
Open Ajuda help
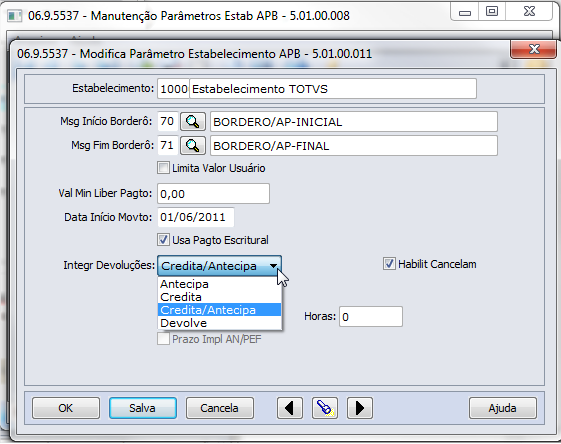pyautogui.click(x=503, y=408)
